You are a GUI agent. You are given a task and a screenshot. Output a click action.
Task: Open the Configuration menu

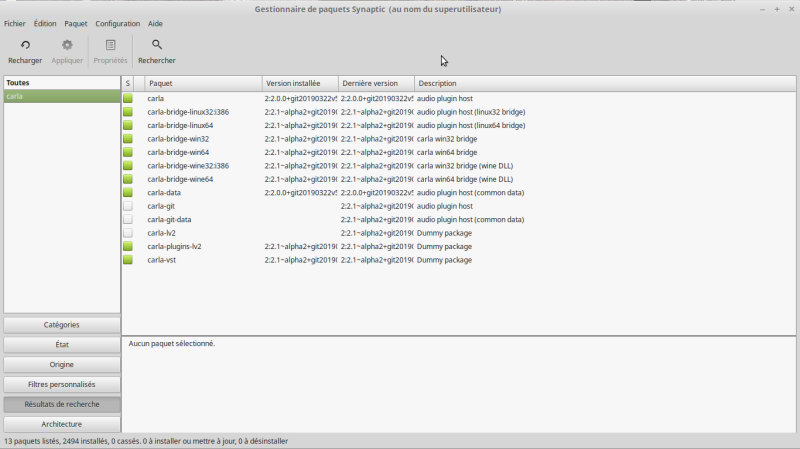(x=117, y=23)
